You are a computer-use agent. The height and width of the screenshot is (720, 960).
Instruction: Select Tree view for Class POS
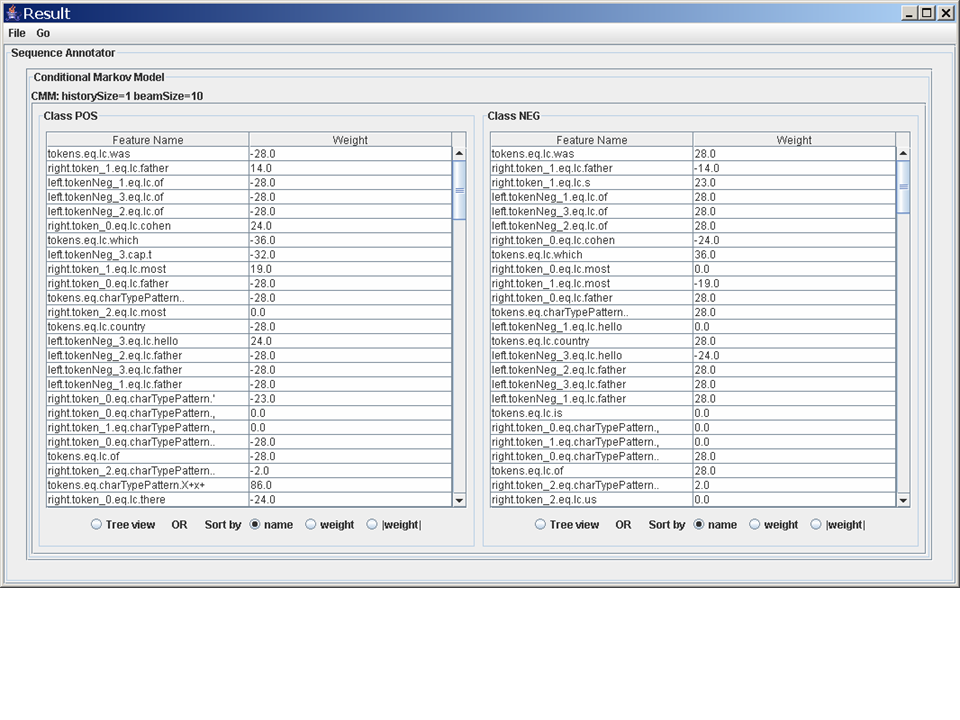tap(96, 524)
